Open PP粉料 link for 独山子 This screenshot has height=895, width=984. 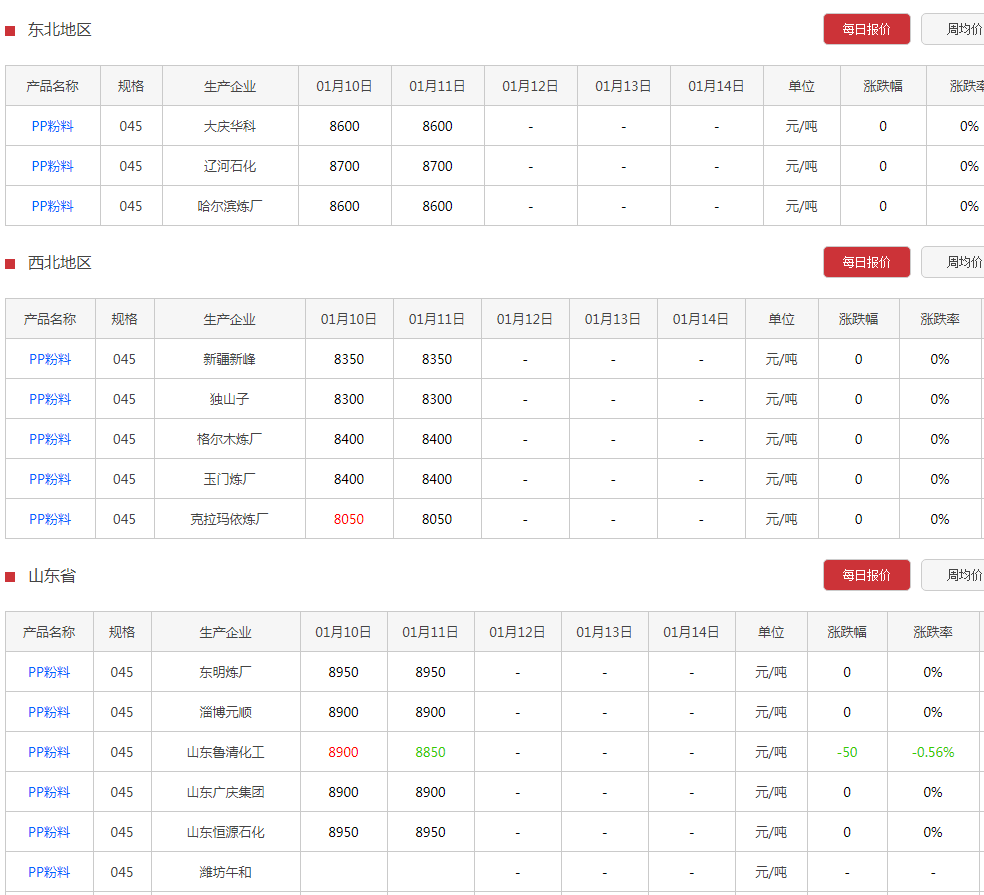pyautogui.click(x=50, y=399)
